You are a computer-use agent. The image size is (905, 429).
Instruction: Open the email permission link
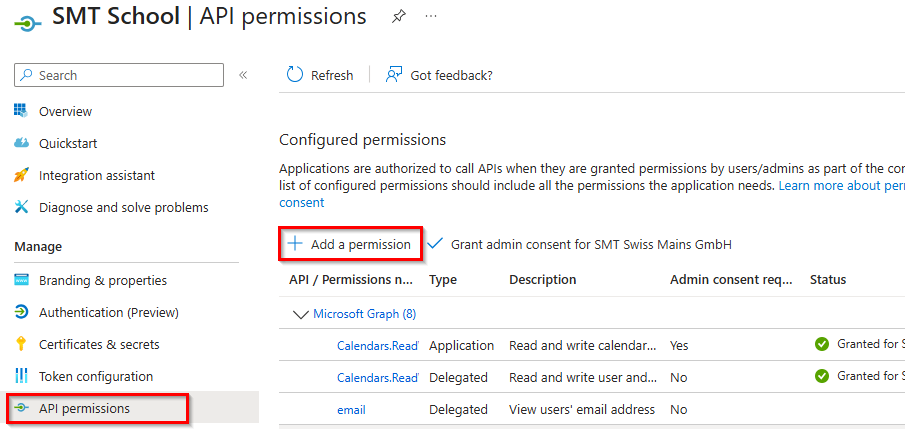351,409
